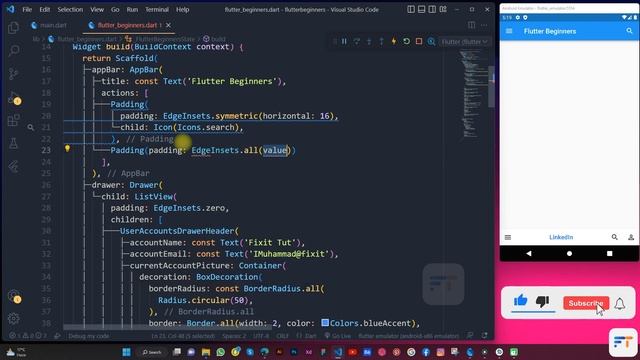The height and width of the screenshot is (360, 640).
Task: Open the Run menu
Action: click(132, 9)
